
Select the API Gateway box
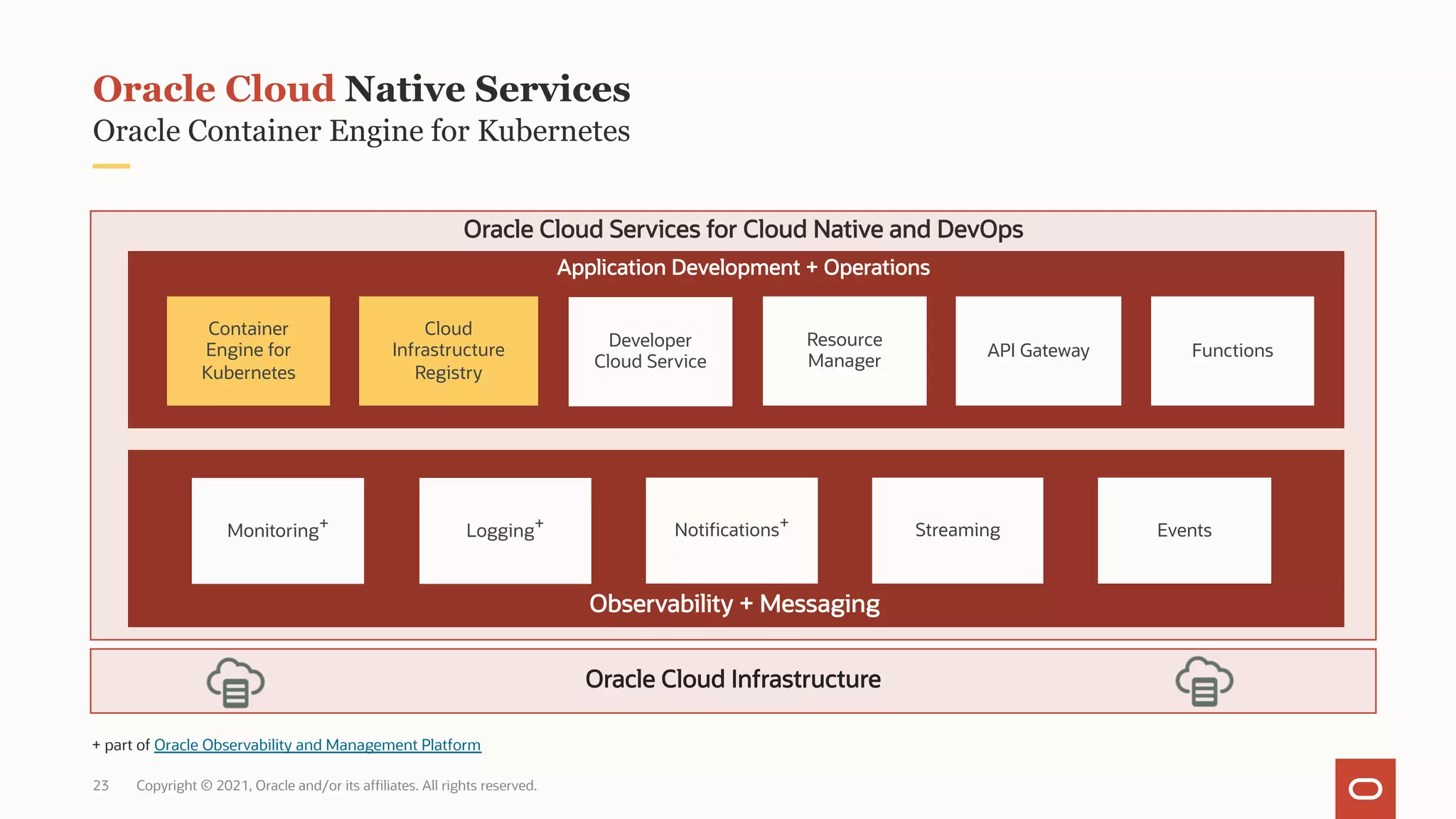click(1038, 351)
